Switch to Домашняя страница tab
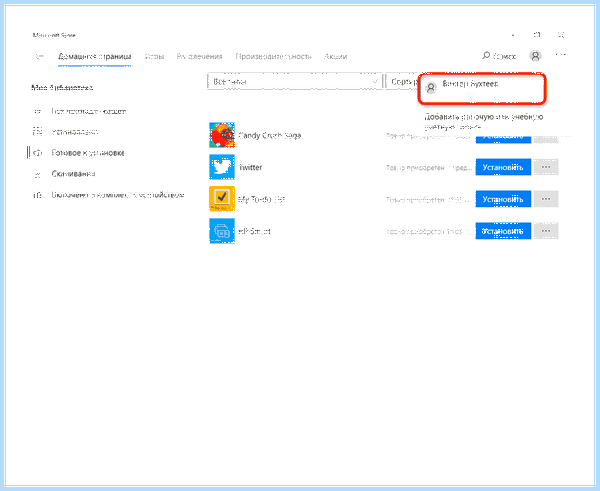 (x=95, y=57)
